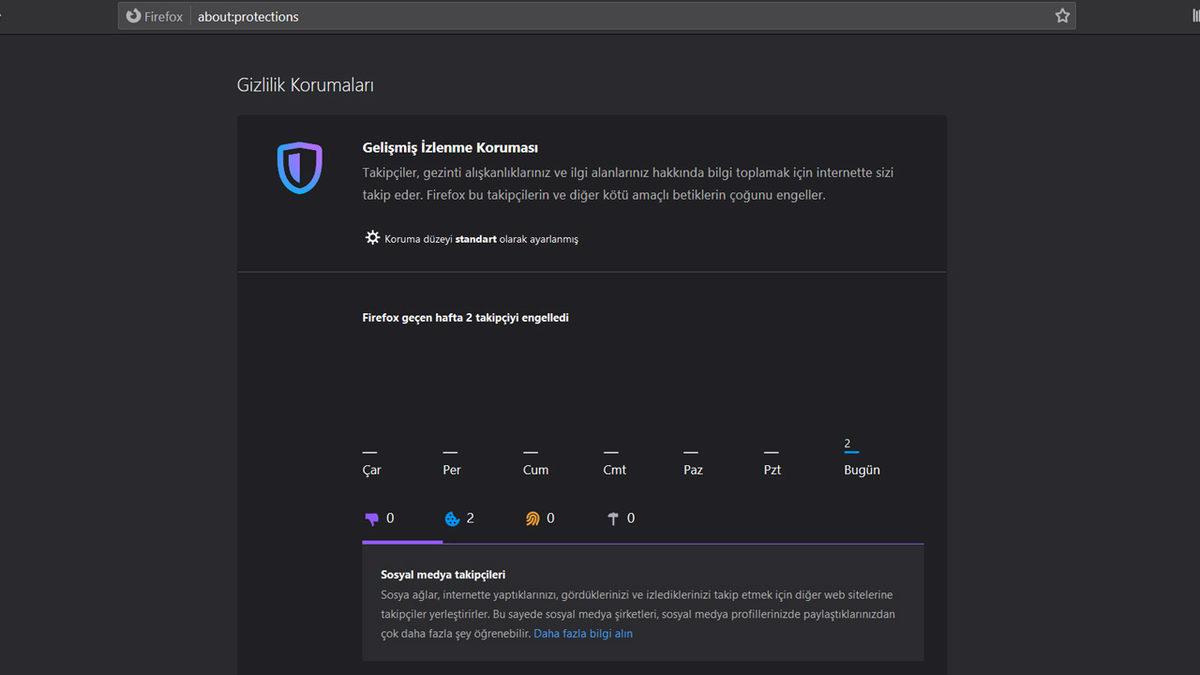Open the Daha fazla bilgi alın link
This screenshot has height=675, width=1200.
583,633
